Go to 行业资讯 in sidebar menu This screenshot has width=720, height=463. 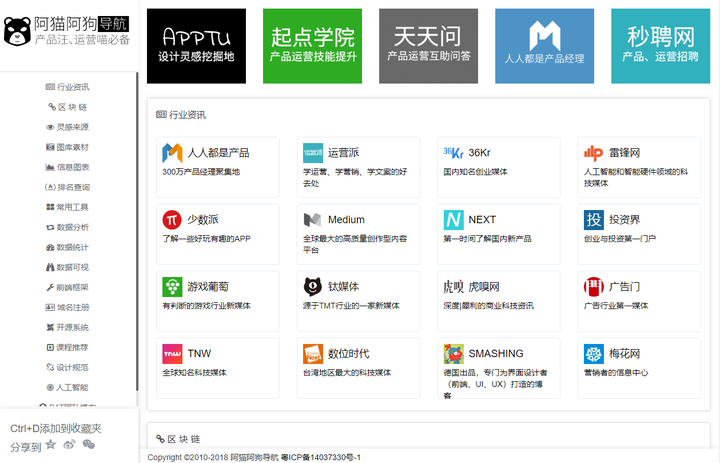coord(68,87)
